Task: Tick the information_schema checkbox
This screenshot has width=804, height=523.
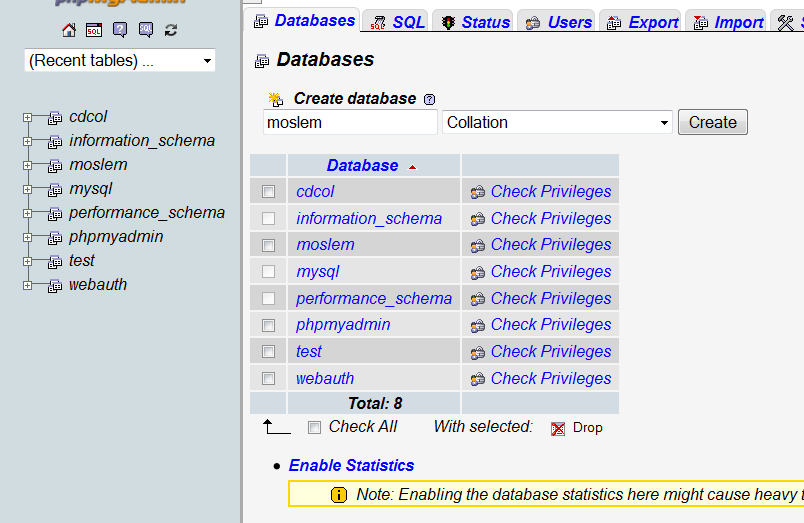Action: [268, 218]
